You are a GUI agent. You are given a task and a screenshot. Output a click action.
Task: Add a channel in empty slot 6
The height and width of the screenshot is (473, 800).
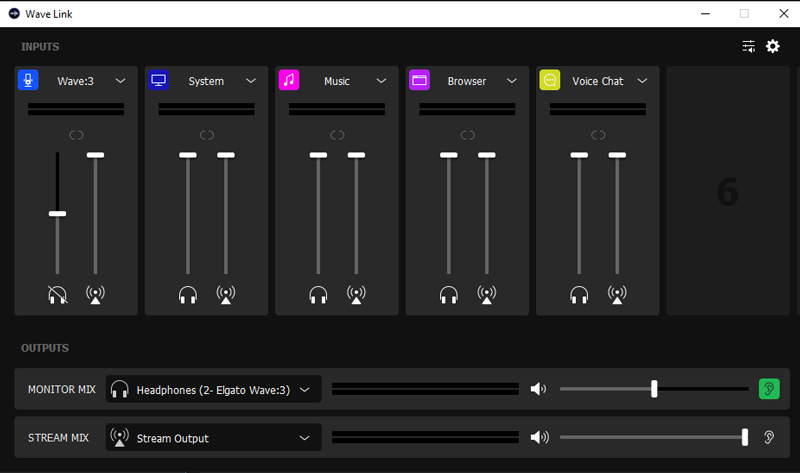pos(728,191)
